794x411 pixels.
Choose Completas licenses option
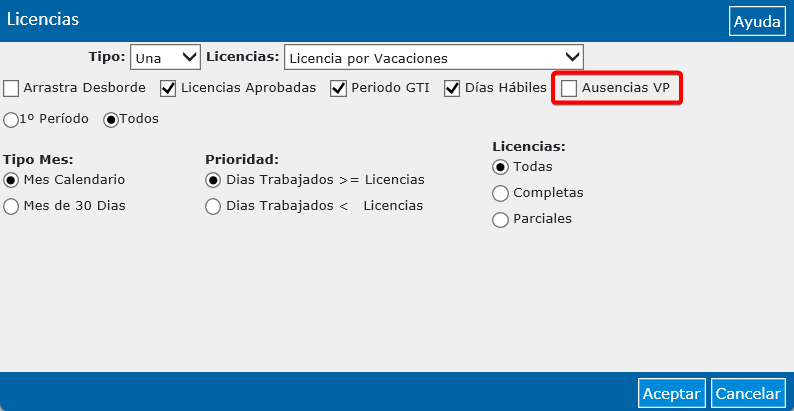click(501, 193)
